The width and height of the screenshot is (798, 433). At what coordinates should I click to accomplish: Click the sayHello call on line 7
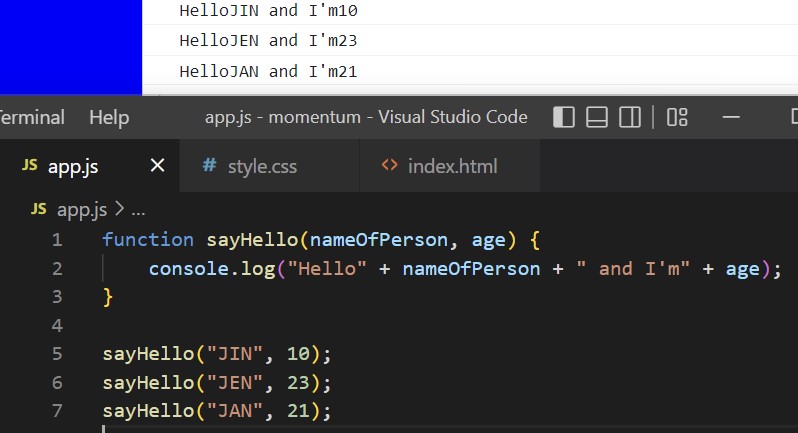(x=148, y=411)
